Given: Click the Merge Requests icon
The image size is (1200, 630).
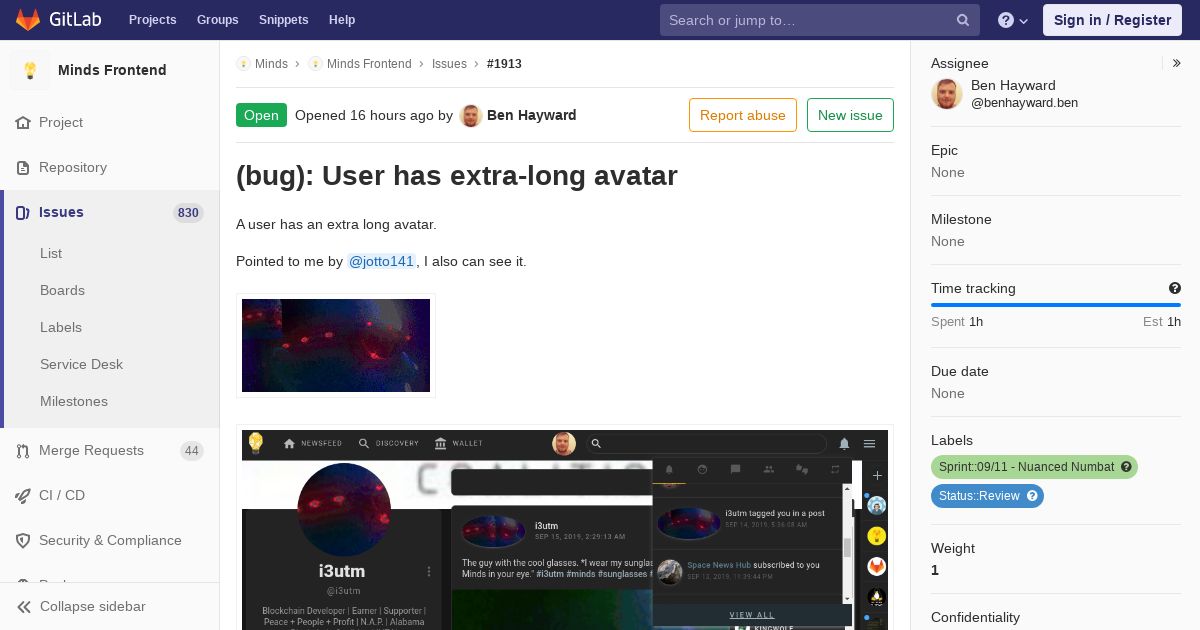Looking at the screenshot, I should point(23,451).
